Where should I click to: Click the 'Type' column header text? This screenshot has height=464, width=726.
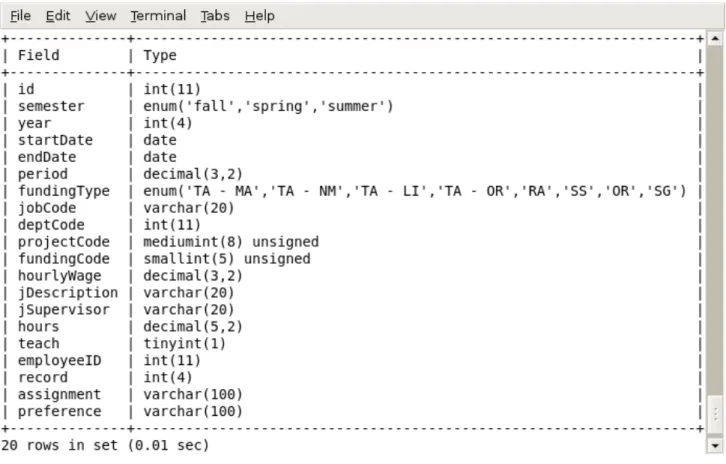click(160, 56)
